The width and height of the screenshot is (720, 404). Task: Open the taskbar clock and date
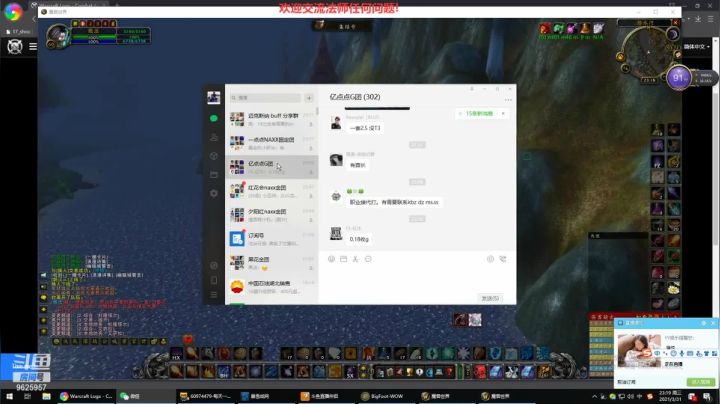[672, 396]
